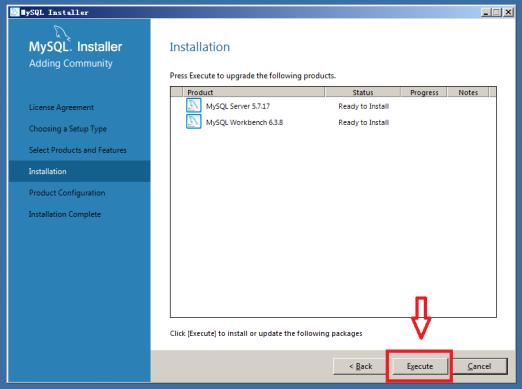Click 'Click [Execute] to install or update' hint text

[266, 333]
